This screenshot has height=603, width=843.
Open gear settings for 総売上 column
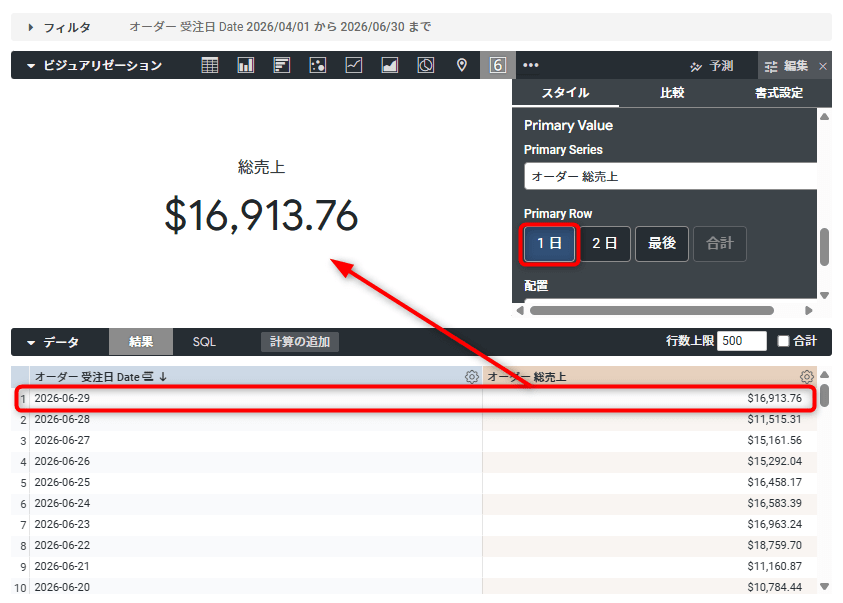point(806,377)
